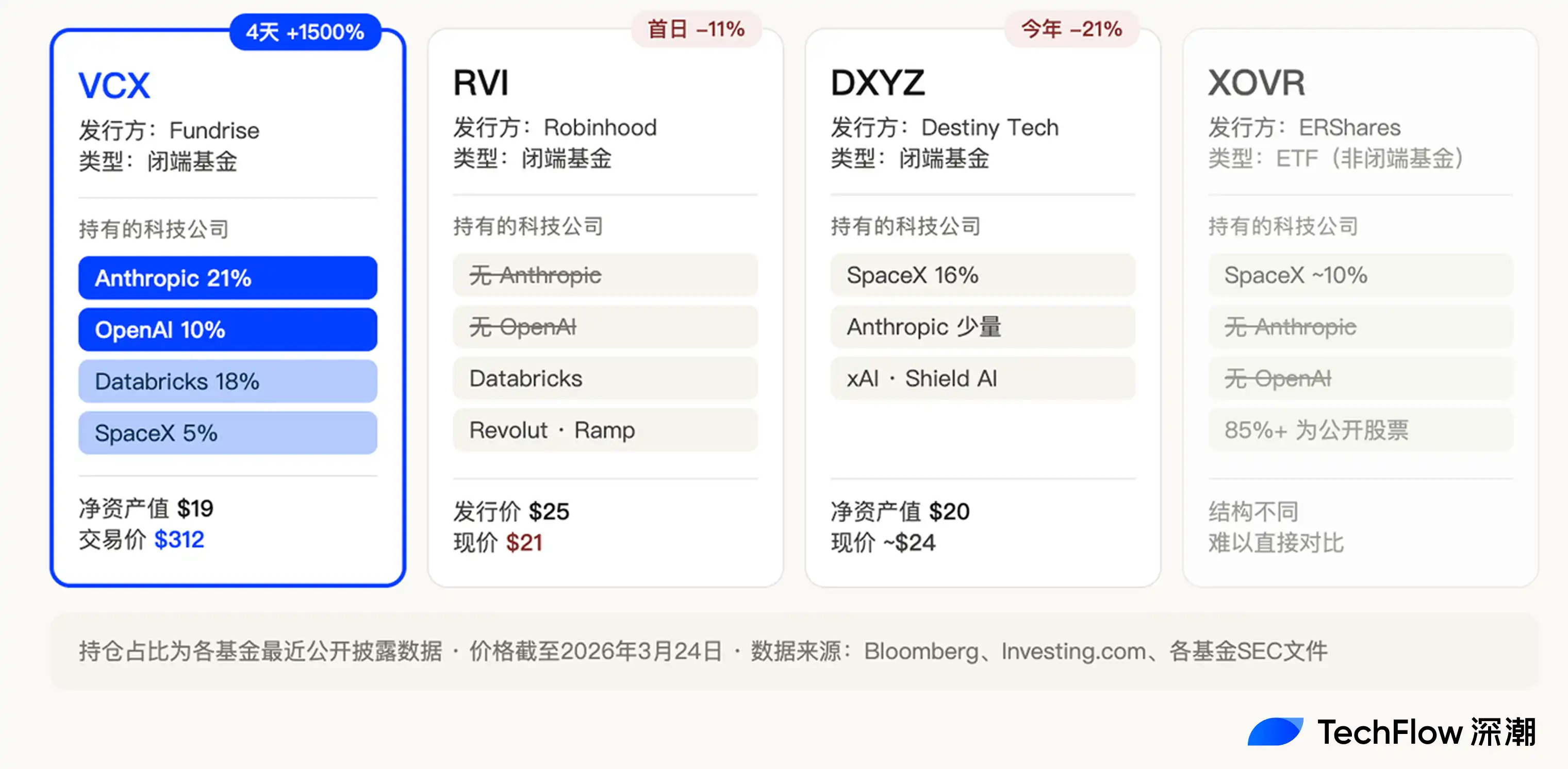Select the SpaceX ~10% chip in XOVR

coord(1360,275)
